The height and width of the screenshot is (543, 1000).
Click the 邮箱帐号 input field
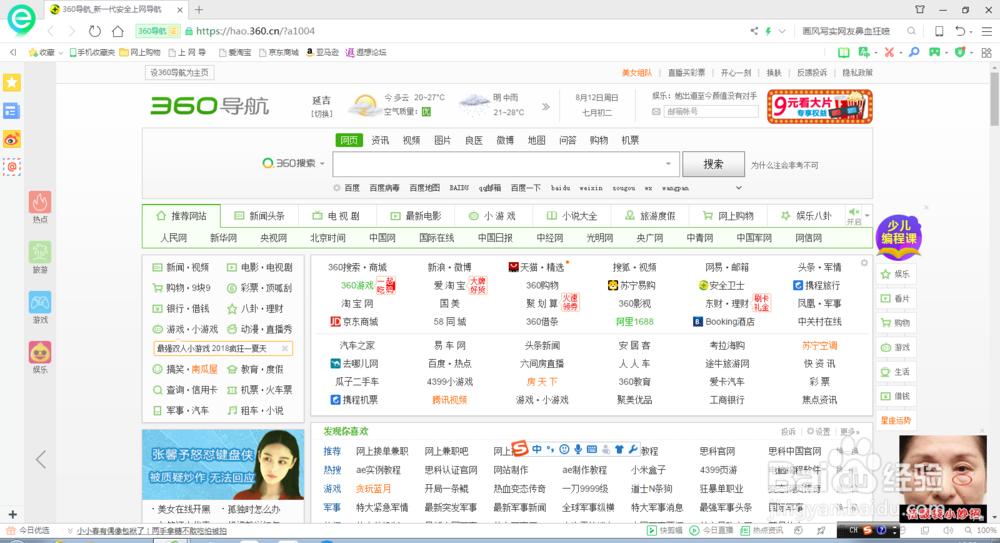click(710, 112)
